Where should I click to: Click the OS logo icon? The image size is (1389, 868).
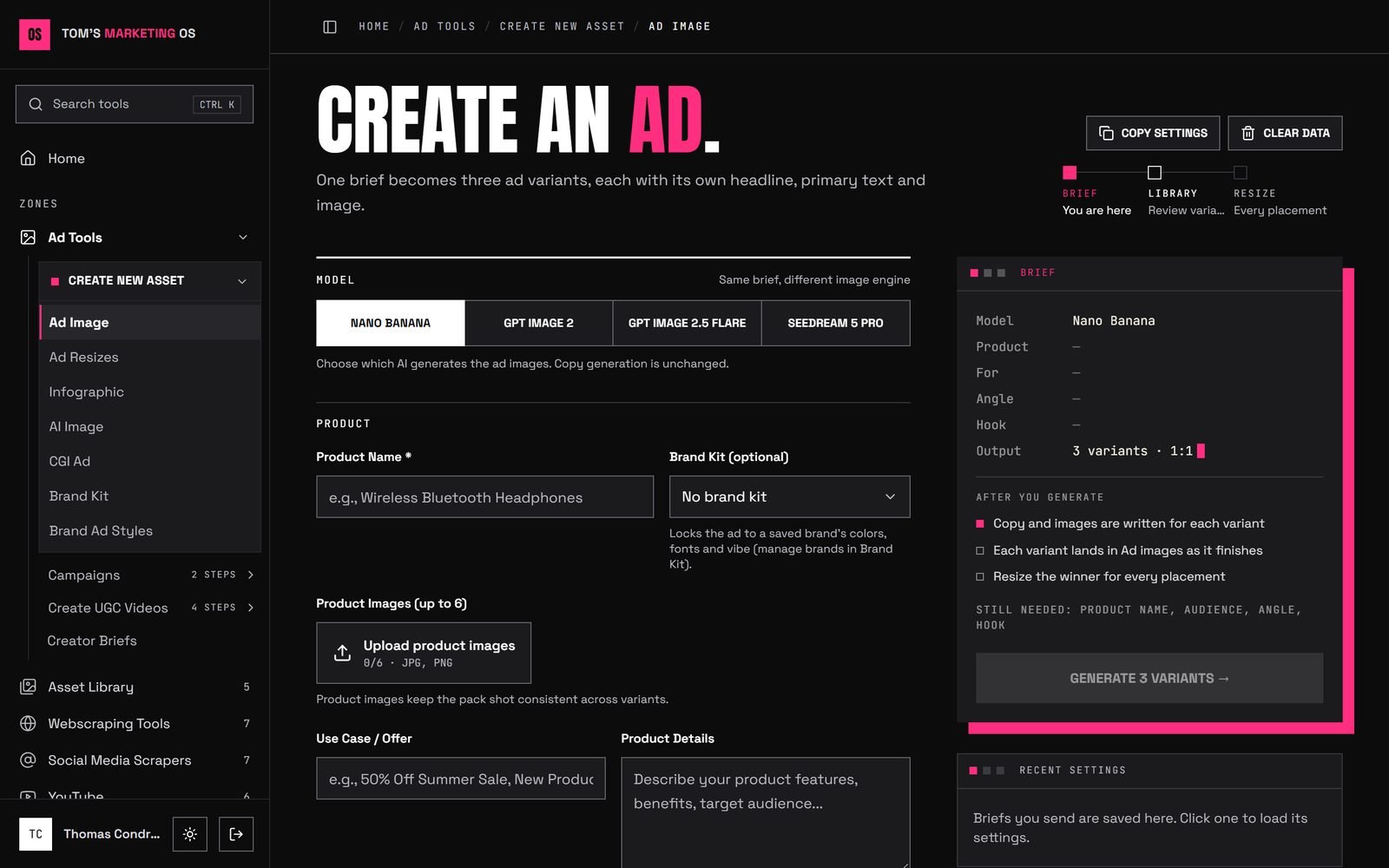35,34
